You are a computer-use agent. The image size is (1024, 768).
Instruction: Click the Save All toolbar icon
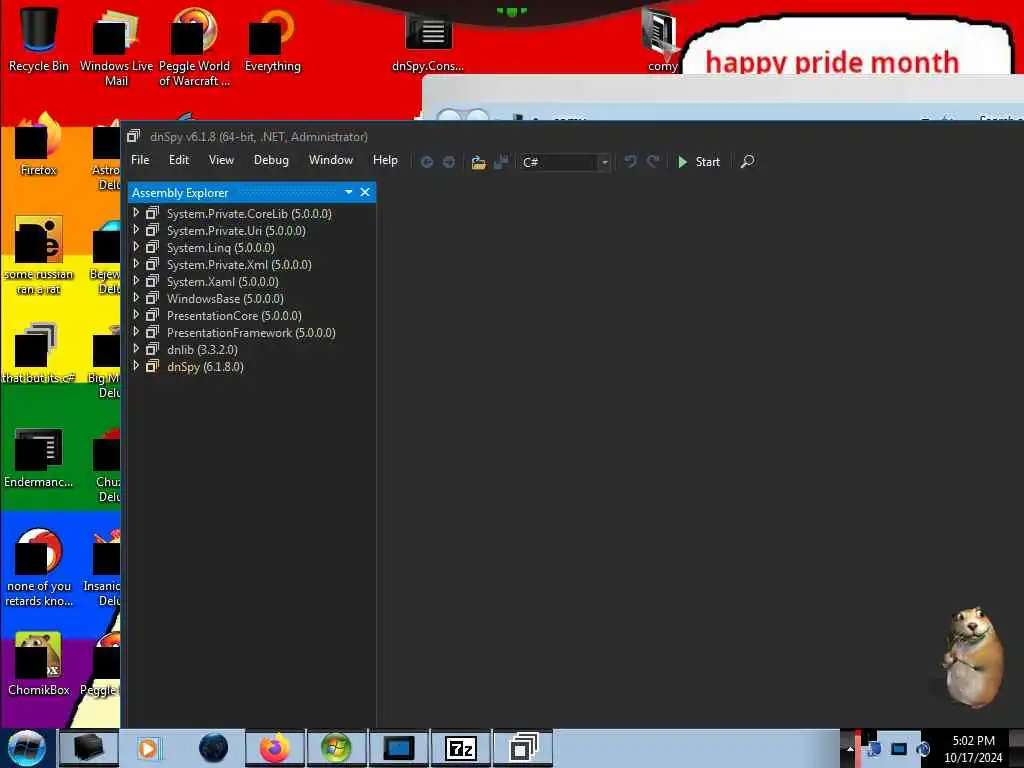[x=501, y=162]
